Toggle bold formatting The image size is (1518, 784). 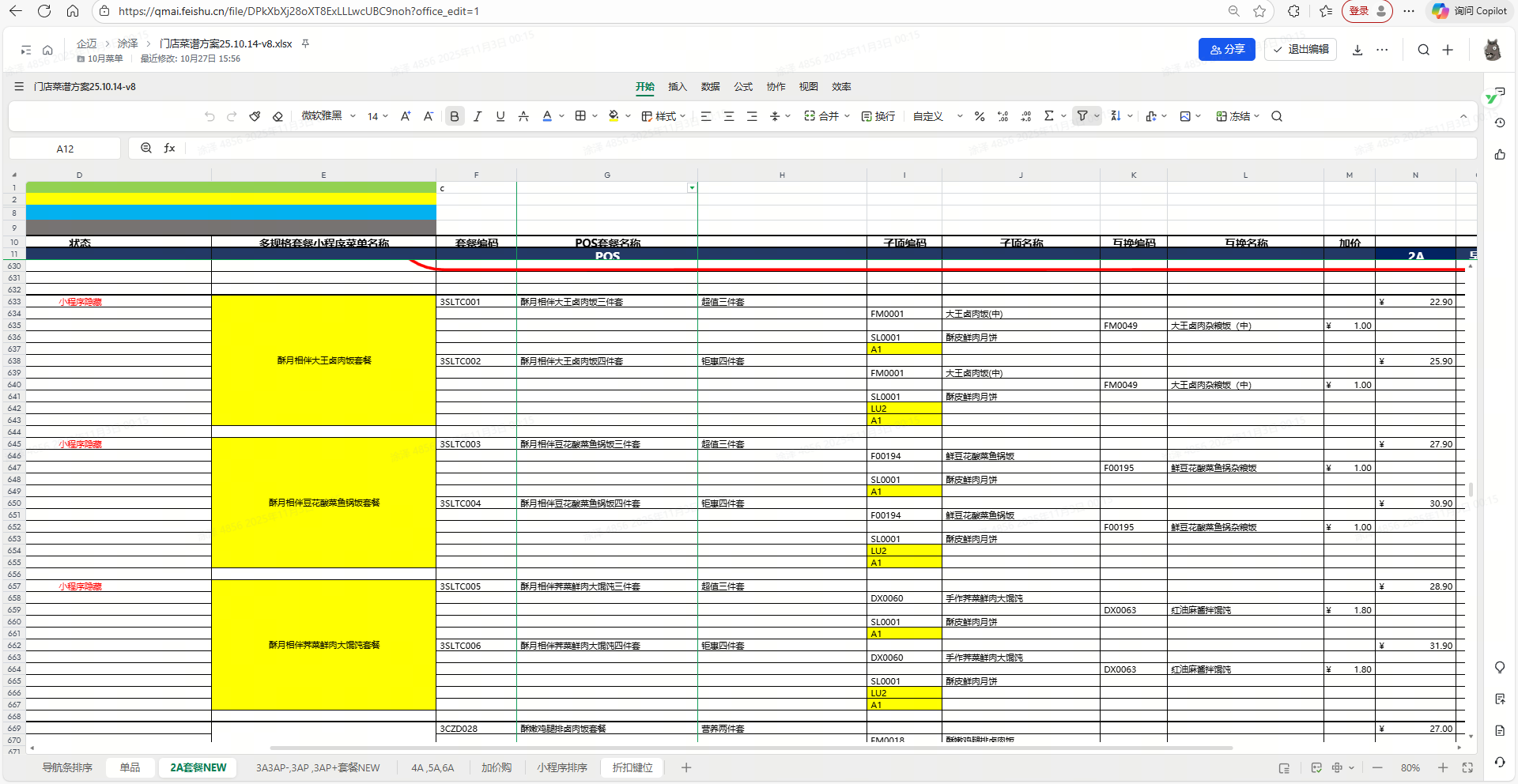[x=455, y=116]
